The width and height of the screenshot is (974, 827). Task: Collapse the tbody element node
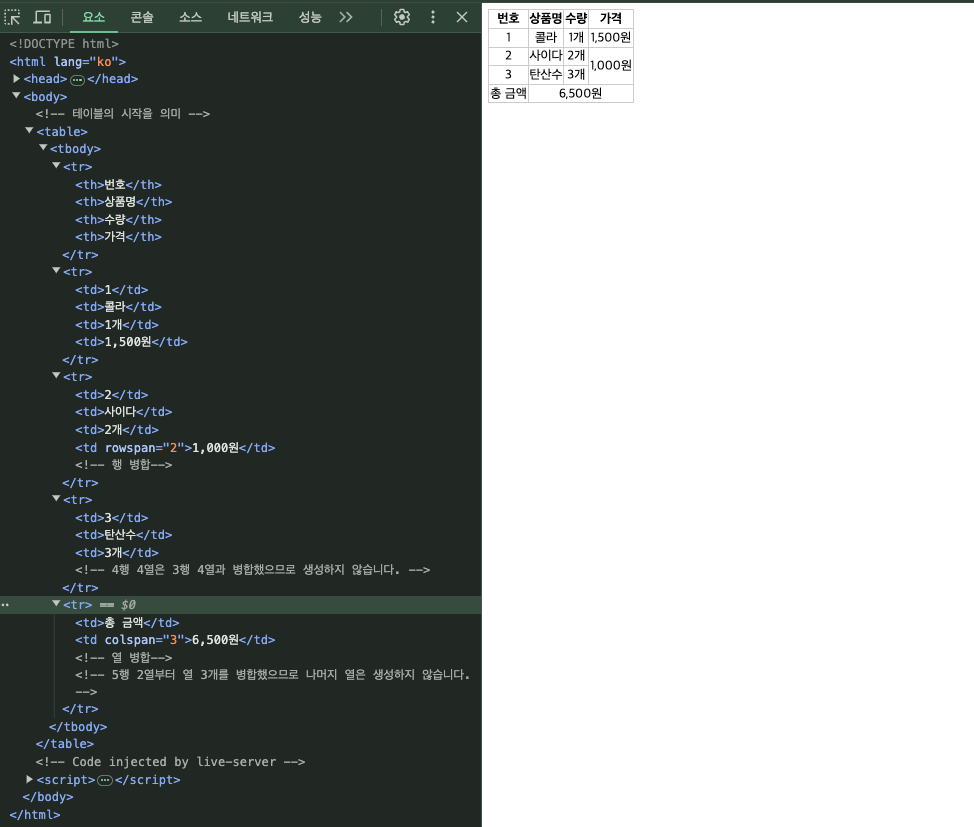[x=43, y=148]
